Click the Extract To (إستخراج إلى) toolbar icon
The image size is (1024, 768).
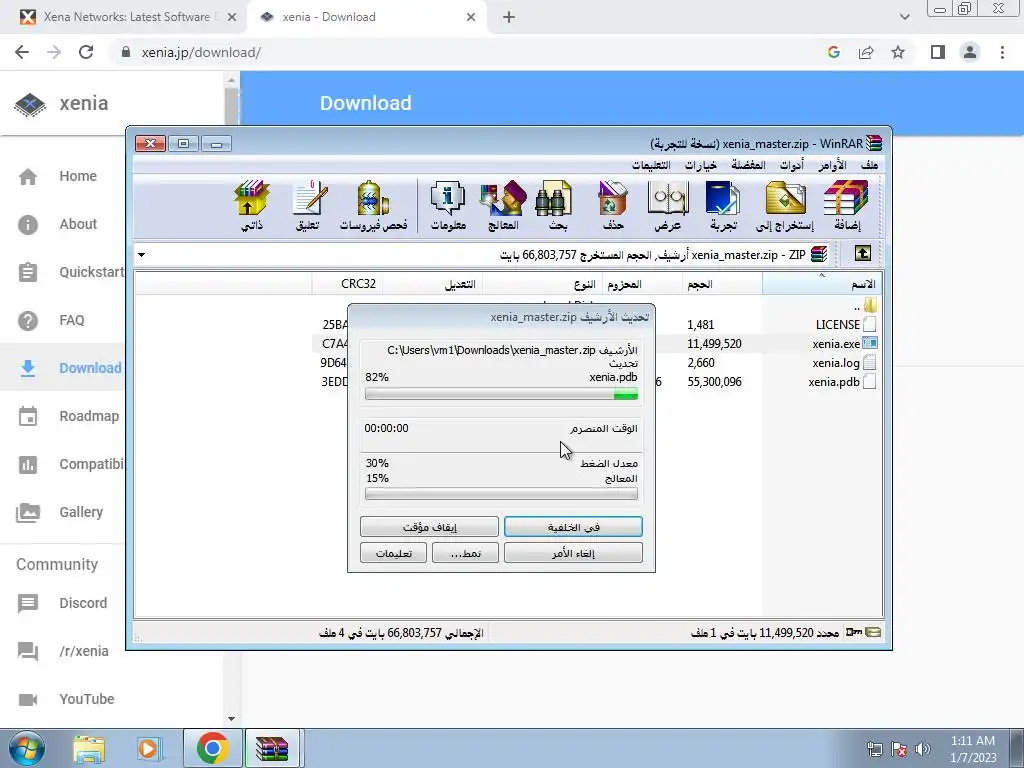pos(785,206)
